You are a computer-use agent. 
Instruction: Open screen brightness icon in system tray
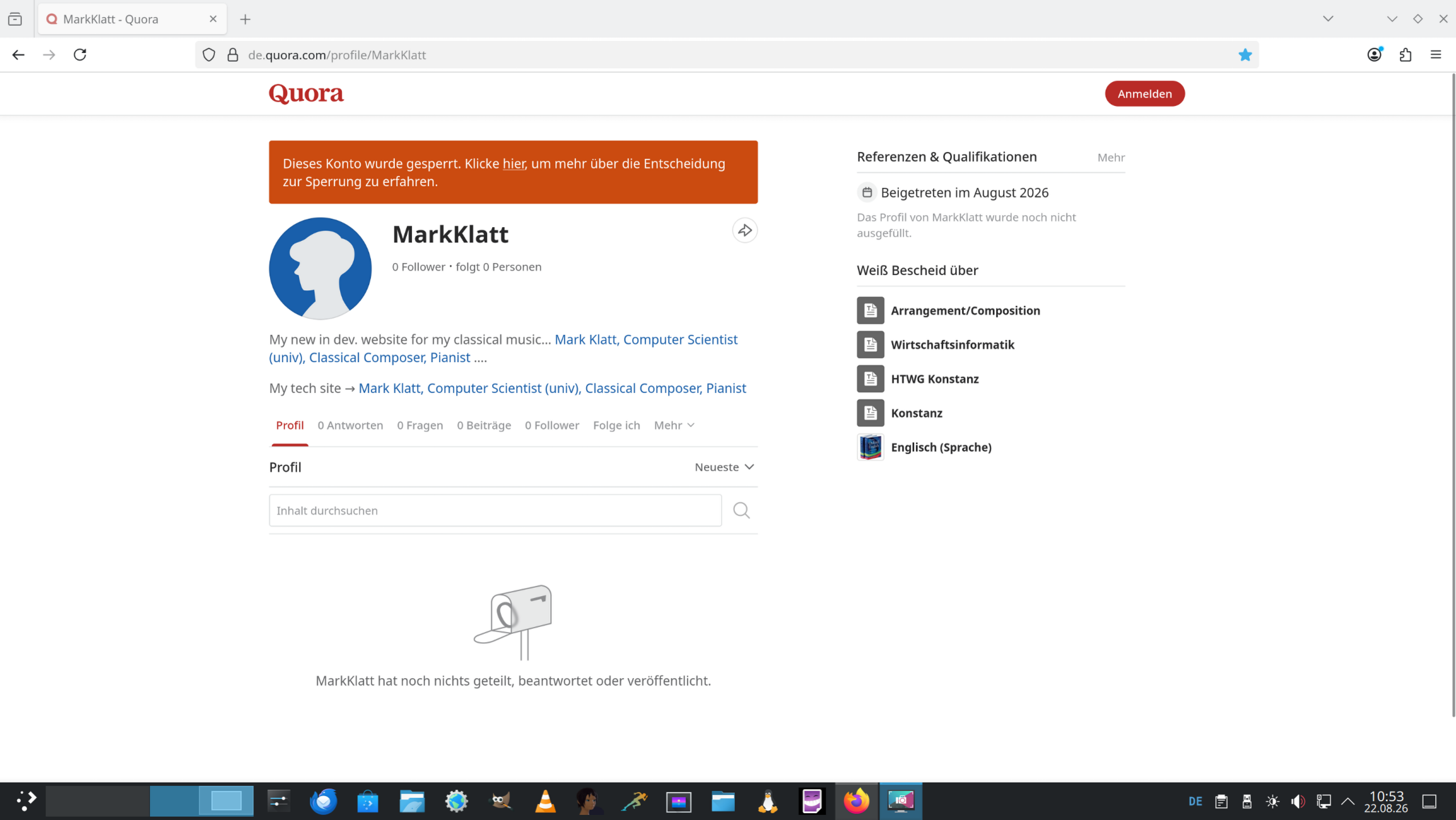[1273, 802]
